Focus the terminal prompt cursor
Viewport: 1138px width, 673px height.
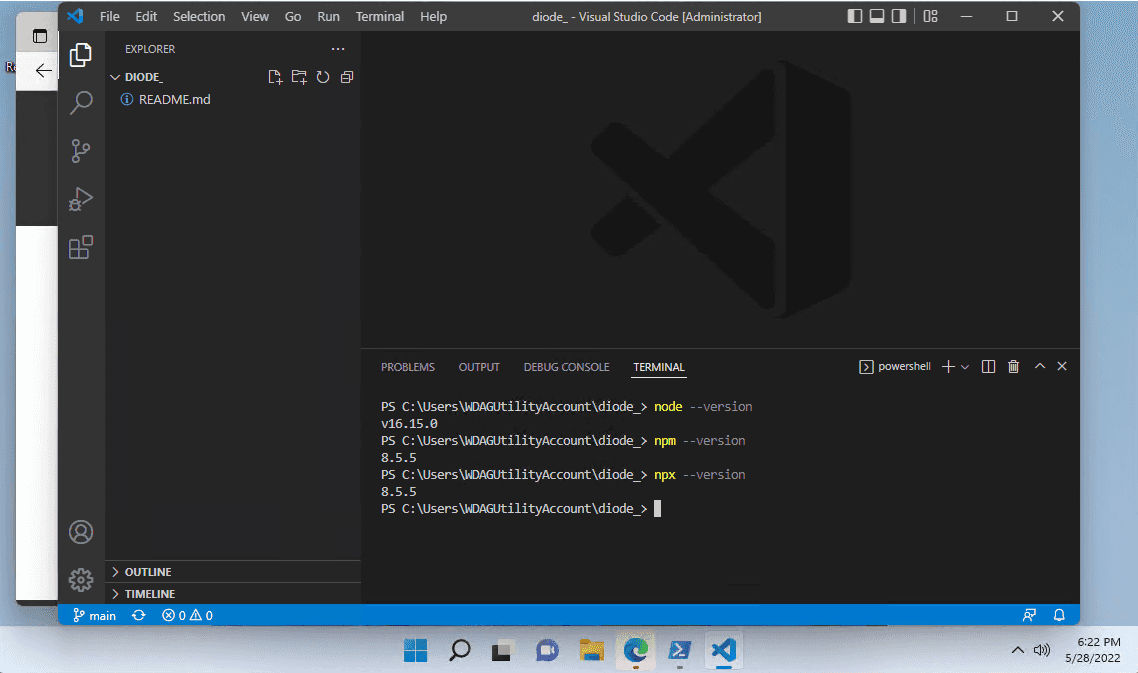click(658, 509)
